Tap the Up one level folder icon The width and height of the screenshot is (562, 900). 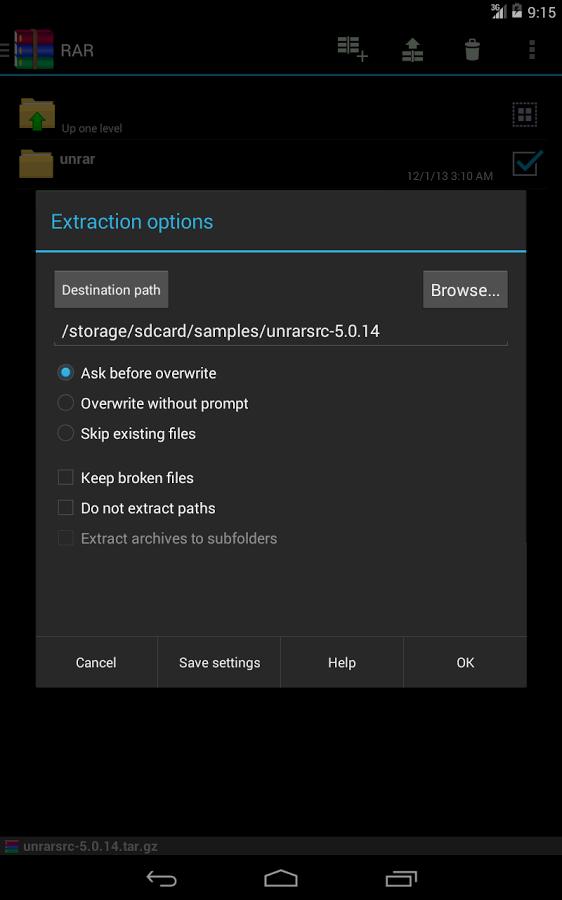37,114
